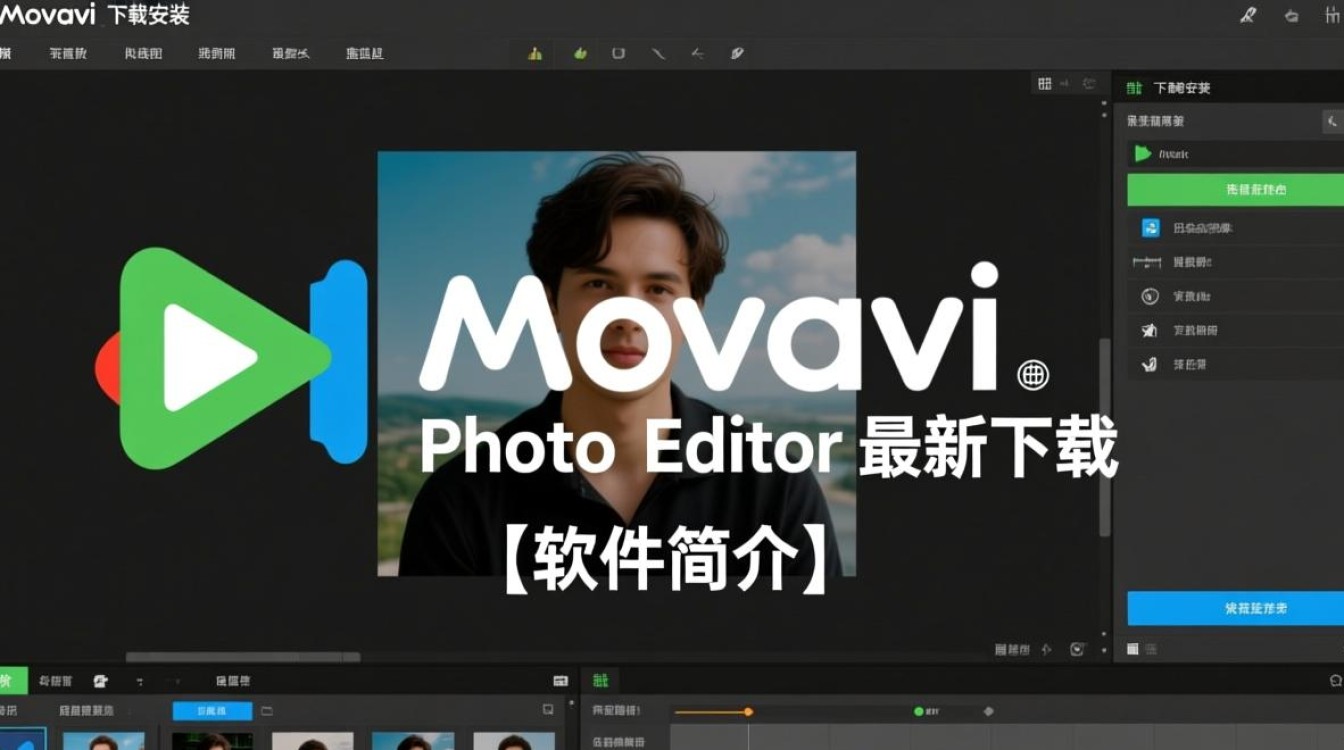Click the blue image tool icon in the right sidebar
Viewport: 1344px width, 750px height.
pyautogui.click(x=1152, y=228)
